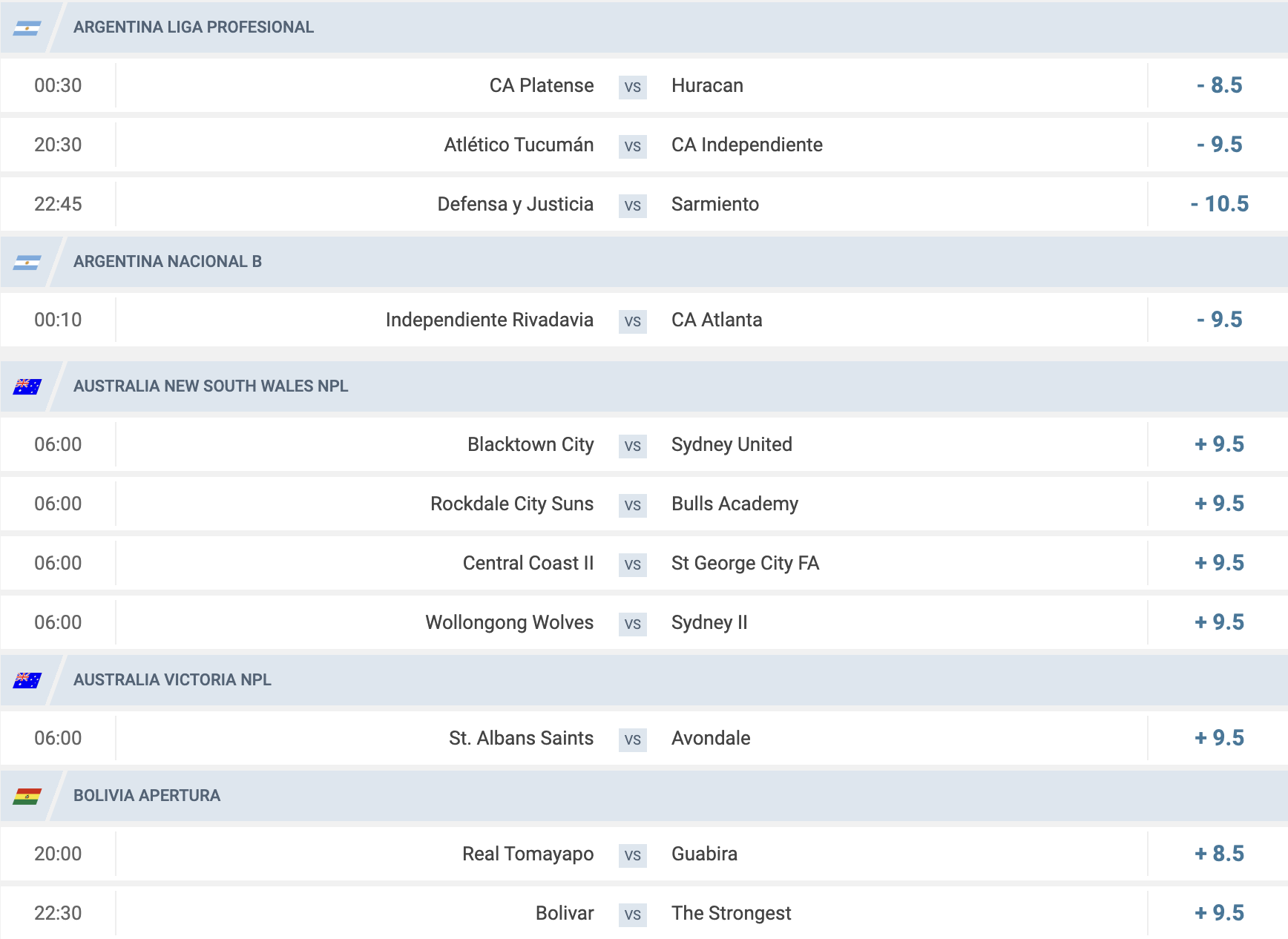The height and width of the screenshot is (939, 1288).
Task: Click the Australia flag beside New South Wales NPL
Action: point(27,387)
